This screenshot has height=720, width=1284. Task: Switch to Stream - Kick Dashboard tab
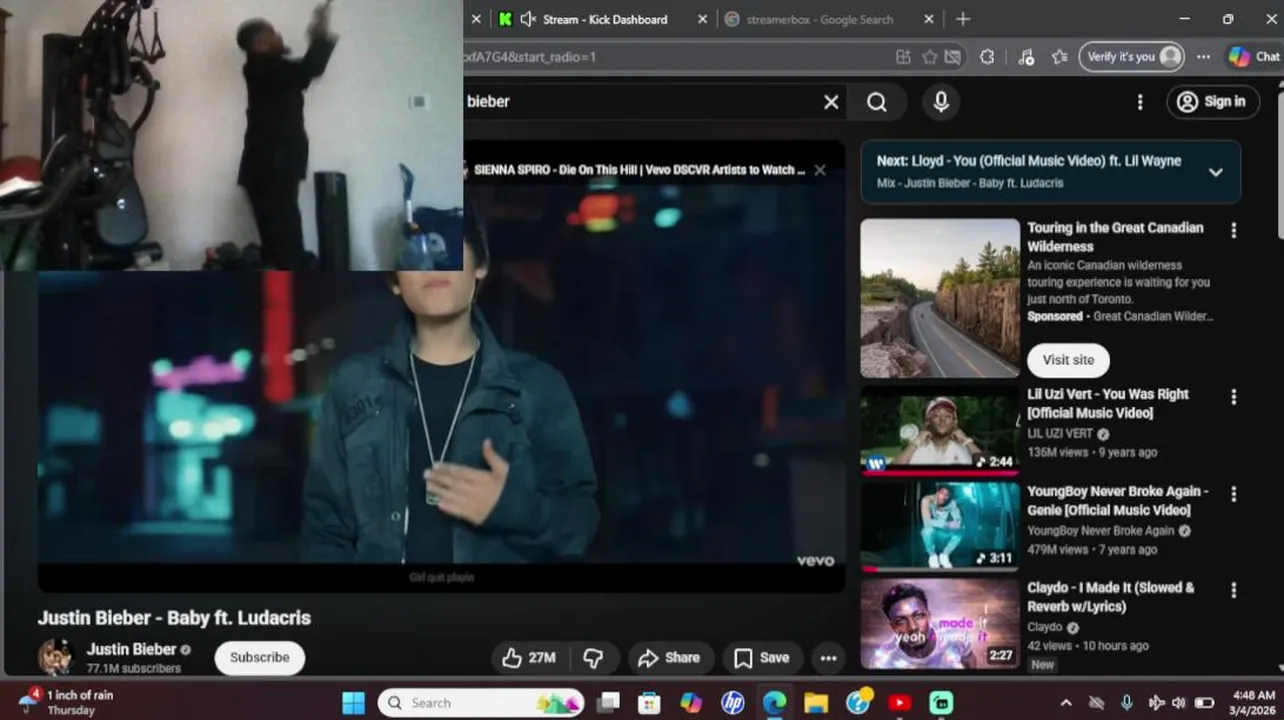(605, 19)
